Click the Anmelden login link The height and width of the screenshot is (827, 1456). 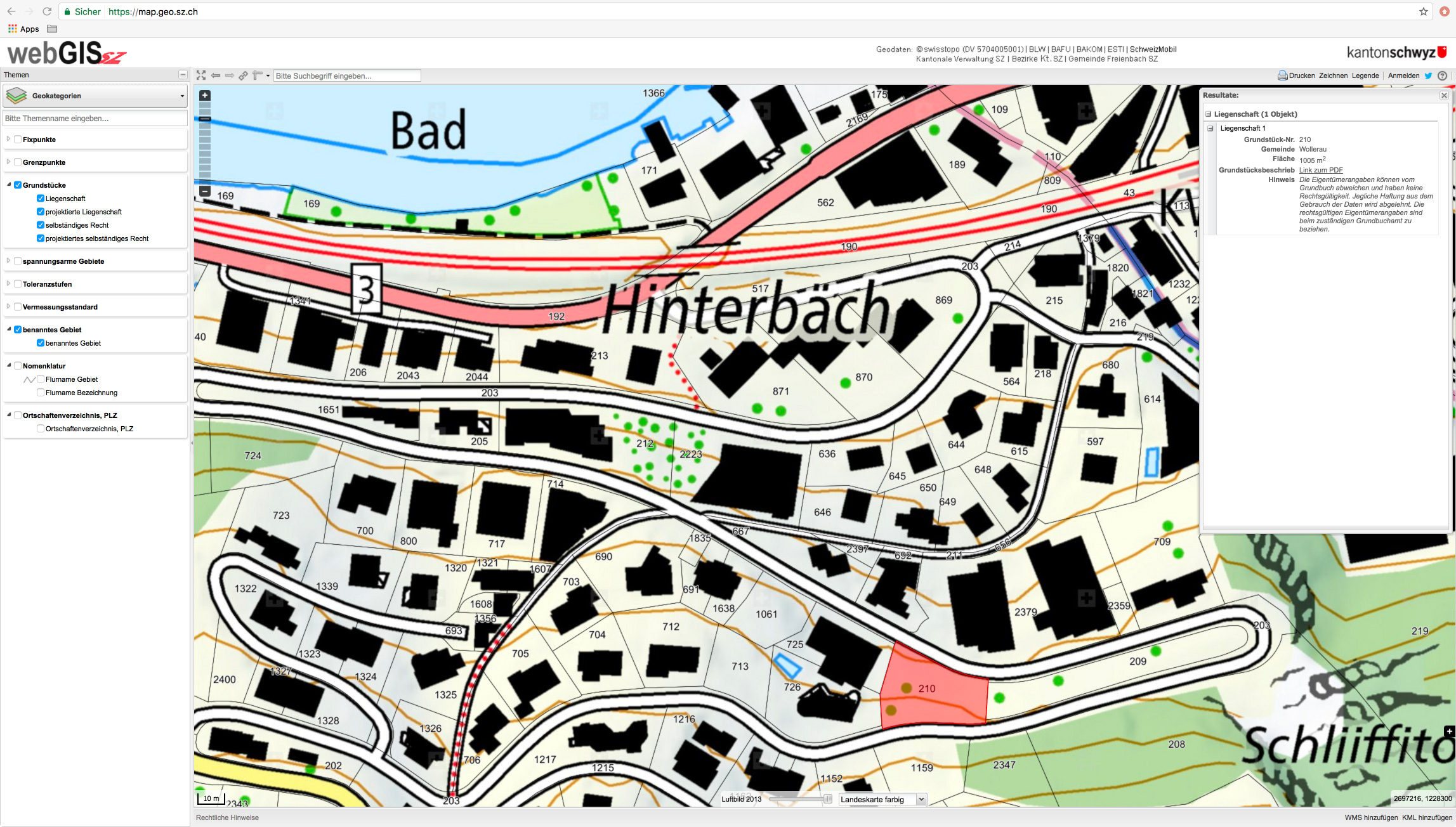pos(1403,75)
